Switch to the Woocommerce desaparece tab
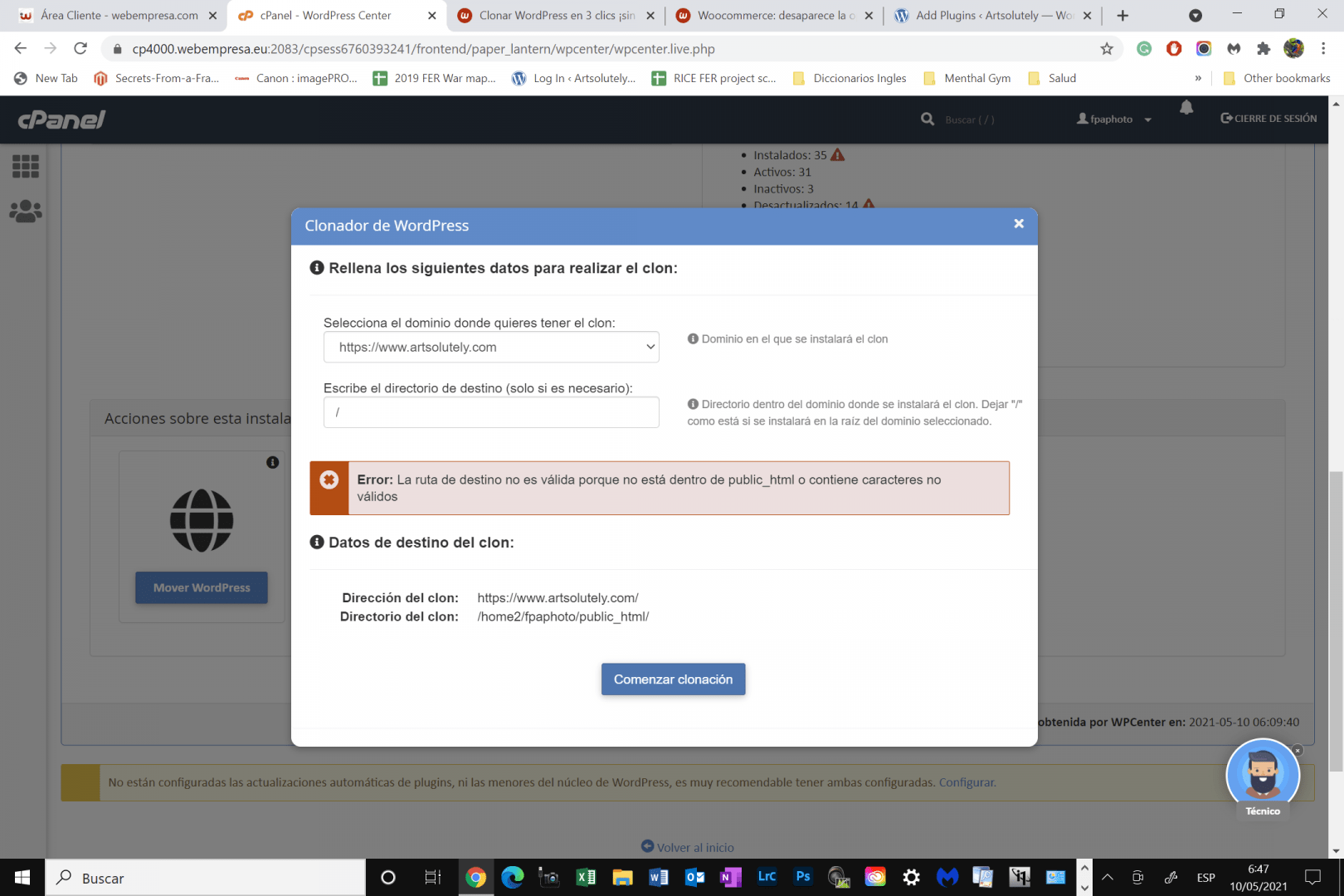Screen dimensions: 1344x896 tap(774, 16)
